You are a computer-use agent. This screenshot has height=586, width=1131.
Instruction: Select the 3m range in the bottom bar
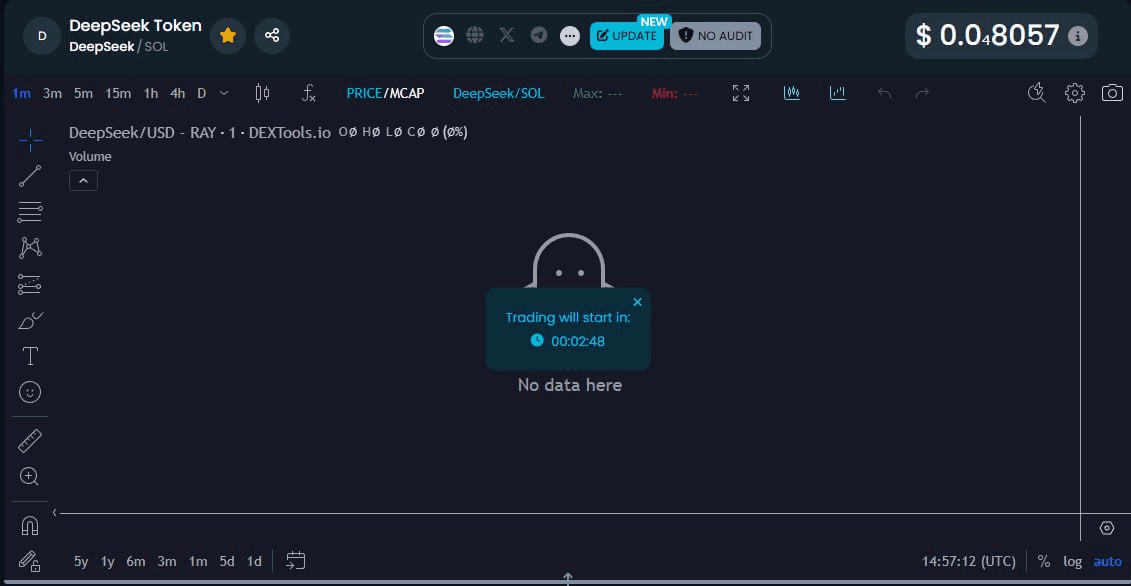pyautogui.click(x=167, y=561)
